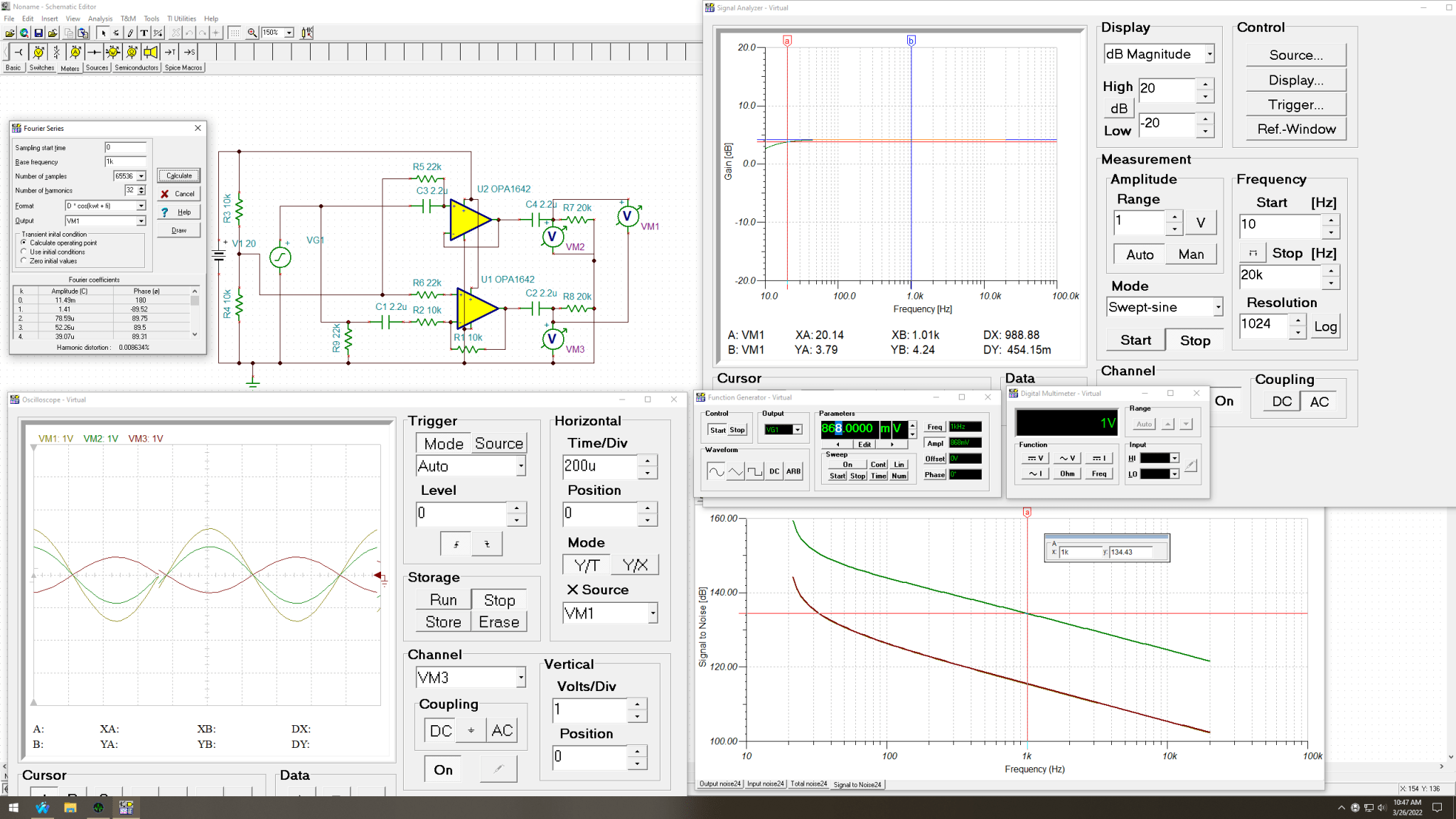This screenshot has width=1456, height=819.
Task: Place the speaker buzzer component
Action: (x=150, y=52)
